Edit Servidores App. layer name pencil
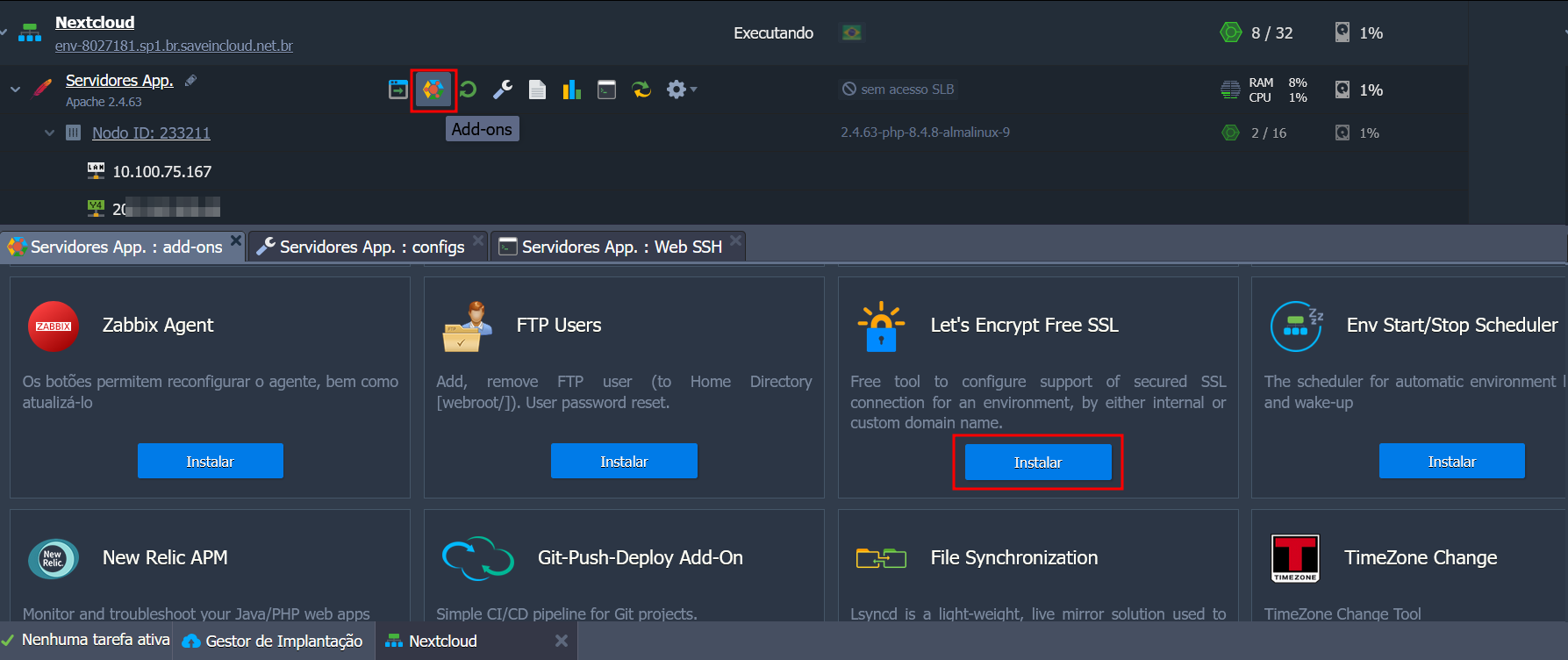 [190, 80]
